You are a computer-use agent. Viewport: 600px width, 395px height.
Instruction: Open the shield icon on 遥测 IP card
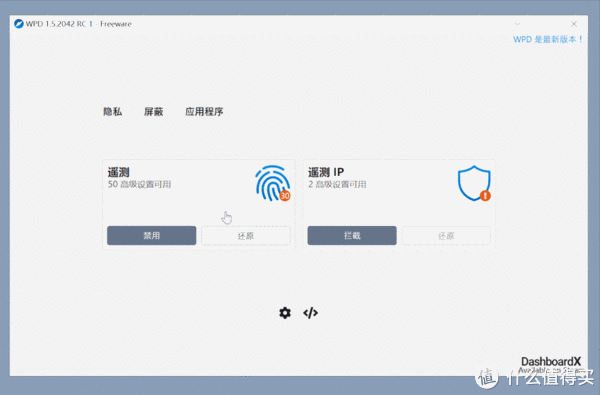coord(474,183)
